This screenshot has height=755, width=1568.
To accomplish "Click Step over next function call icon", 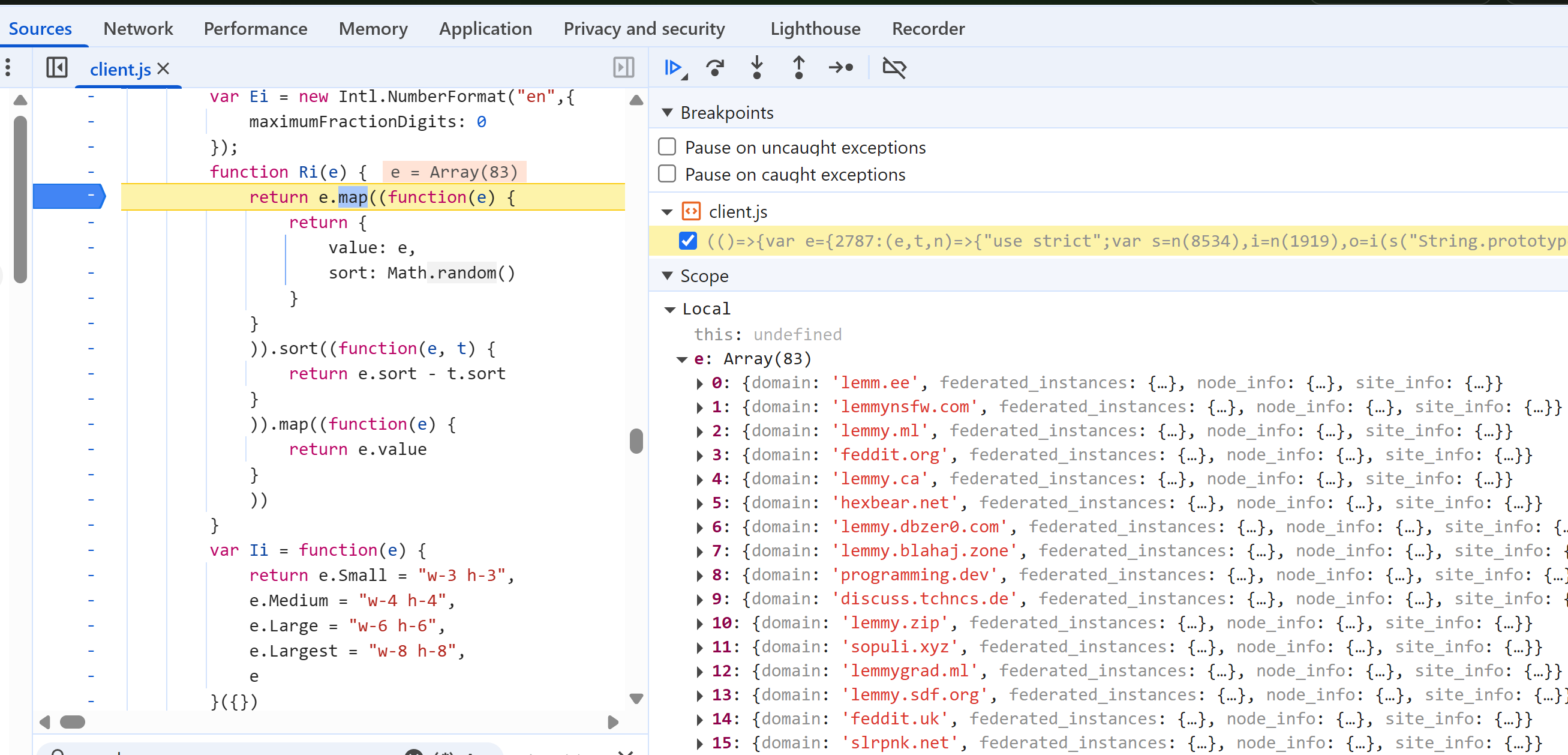I will pos(715,68).
